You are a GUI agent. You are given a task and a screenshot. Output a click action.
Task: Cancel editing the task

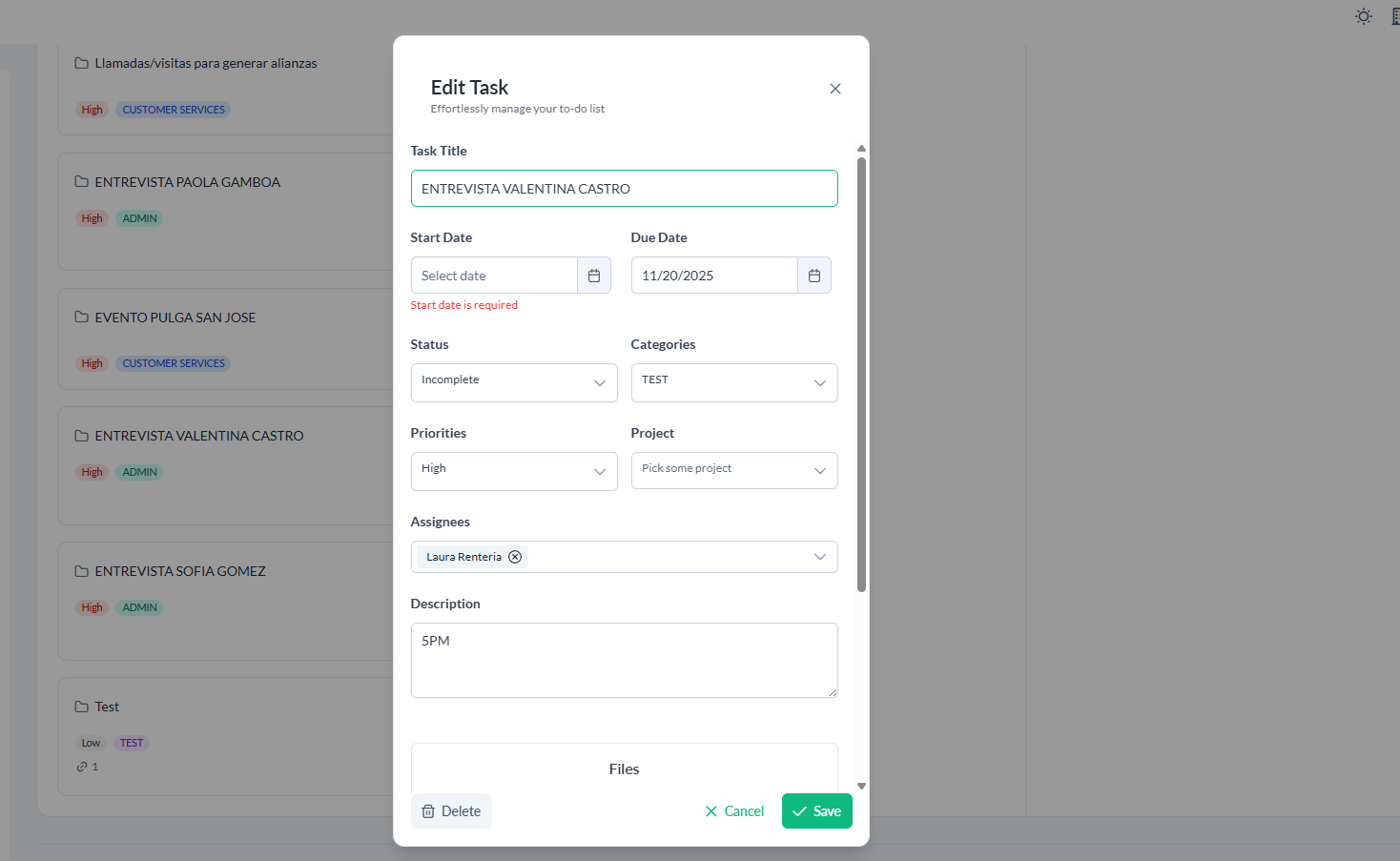(x=734, y=811)
